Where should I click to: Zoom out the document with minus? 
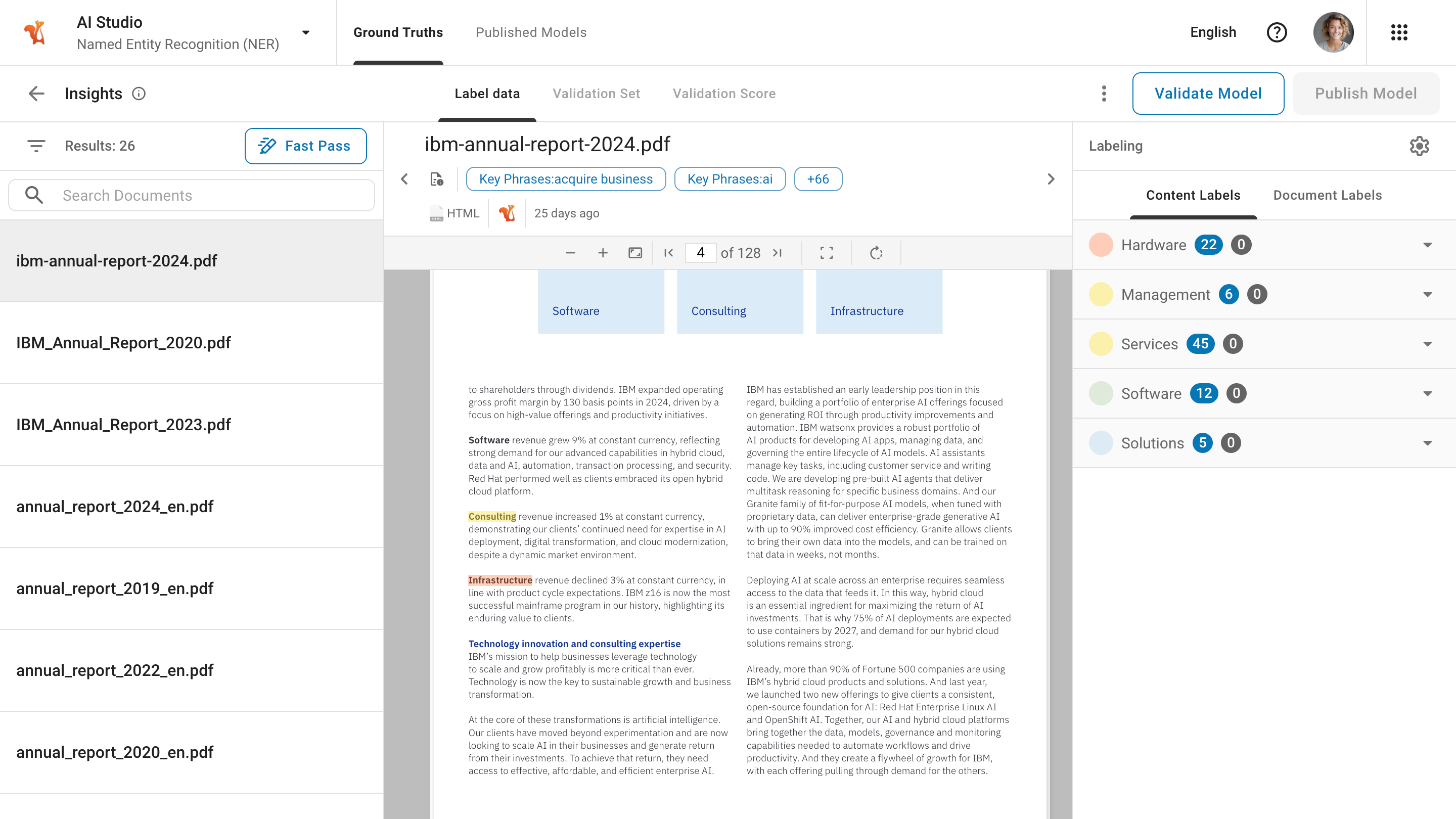[x=570, y=253]
